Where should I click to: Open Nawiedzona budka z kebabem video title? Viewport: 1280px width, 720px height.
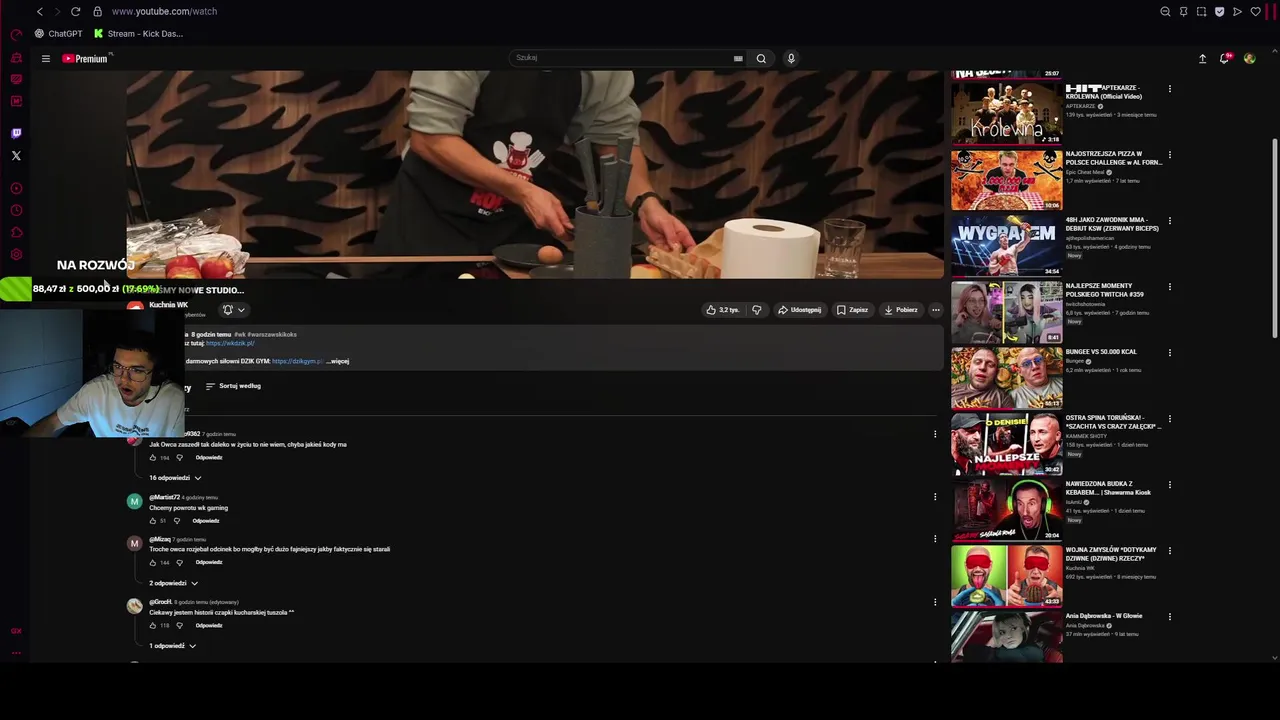click(1108, 488)
